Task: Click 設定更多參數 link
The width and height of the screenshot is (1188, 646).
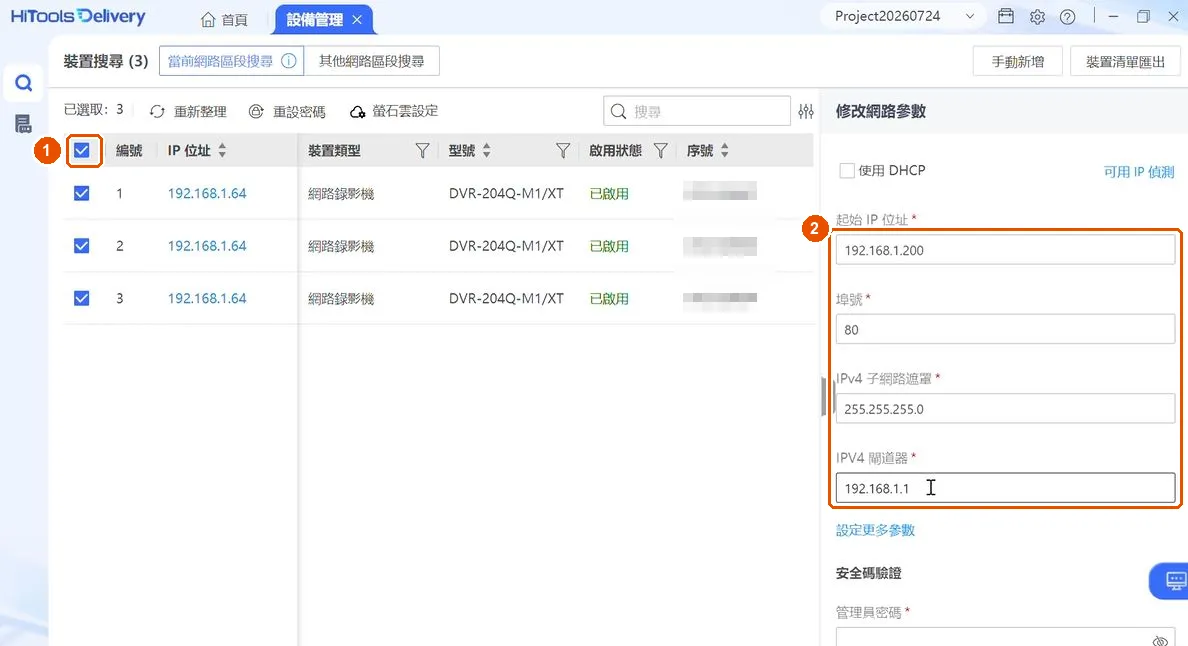Action: click(x=875, y=530)
